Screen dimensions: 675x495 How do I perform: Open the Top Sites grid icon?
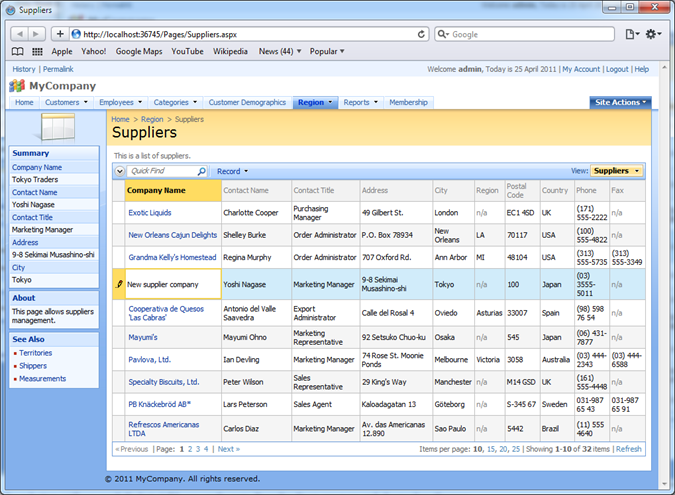coord(37,51)
